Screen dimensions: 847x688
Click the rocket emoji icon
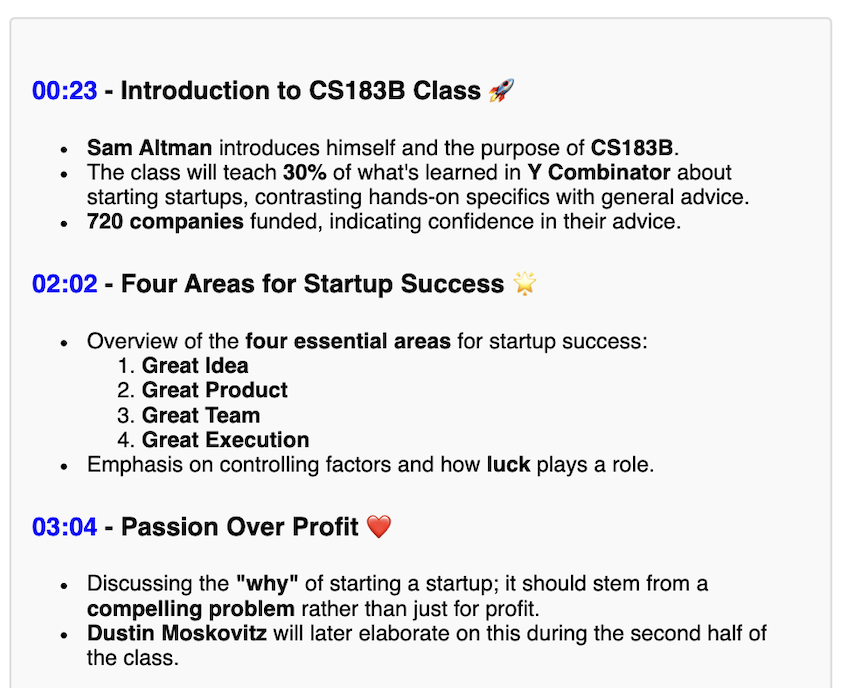click(x=501, y=90)
